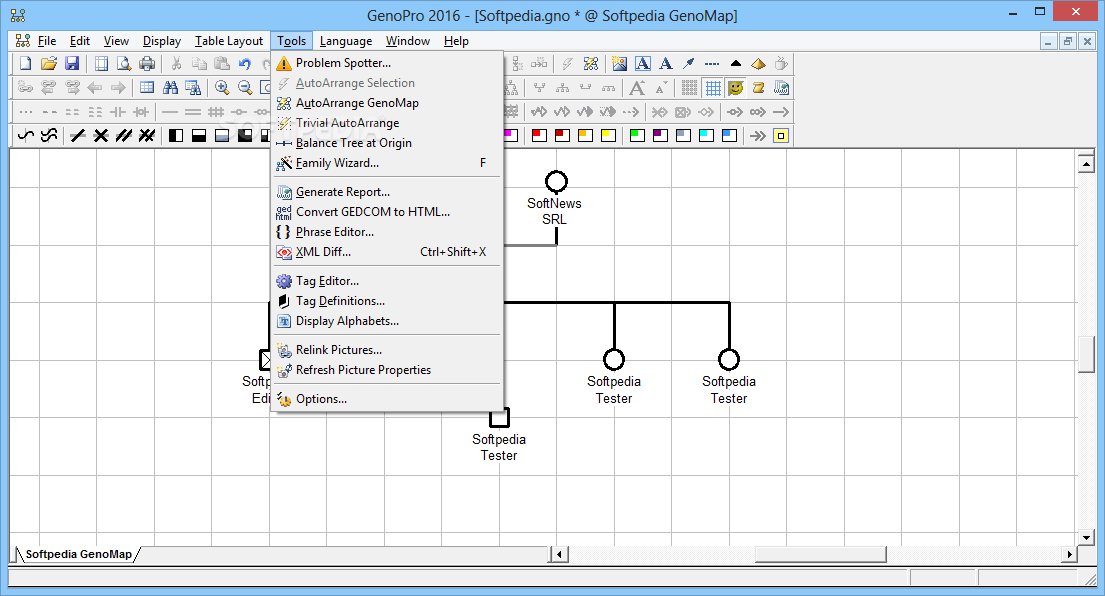Screen dimensions: 1105x596
Task: Click the golden pyramid icon
Action: click(758, 63)
